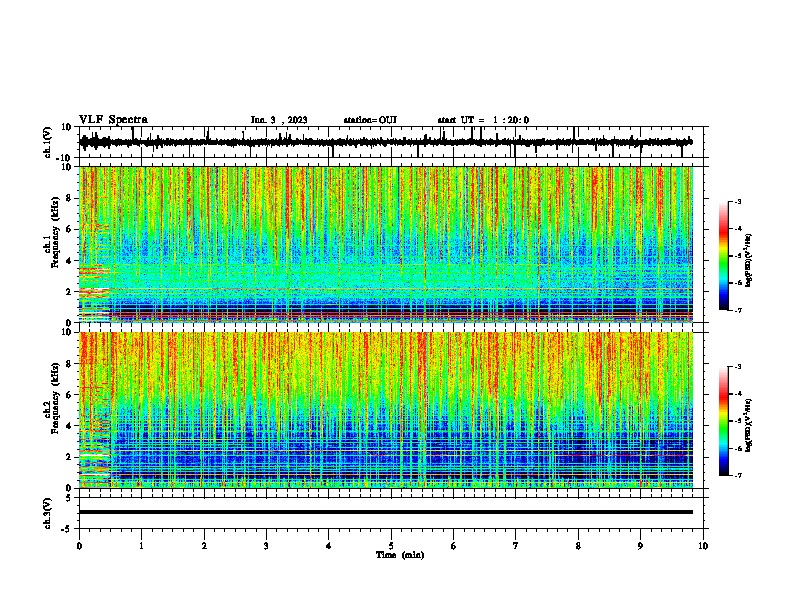792x612 pixels.
Task: Click the "5" tick on ch.3(V) axis
Action: (69, 498)
